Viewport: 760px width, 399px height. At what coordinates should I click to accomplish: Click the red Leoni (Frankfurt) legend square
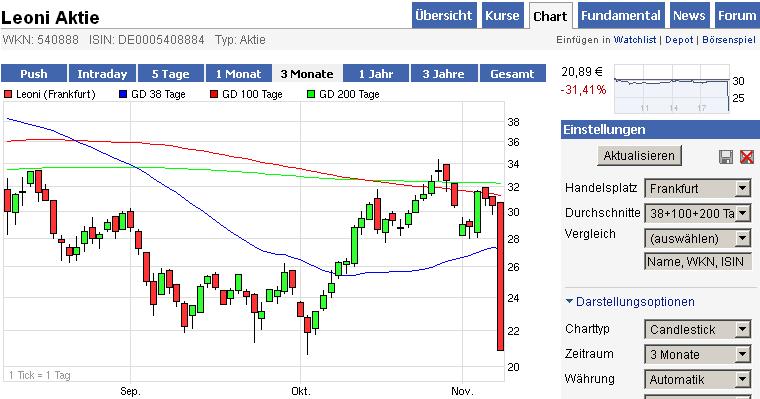(8, 94)
